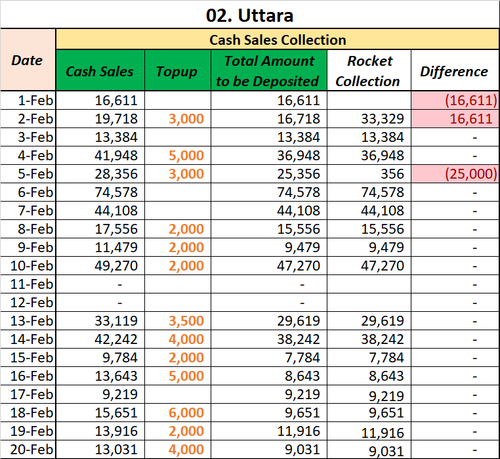Select the 'Cash Sales' column header

point(100,71)
